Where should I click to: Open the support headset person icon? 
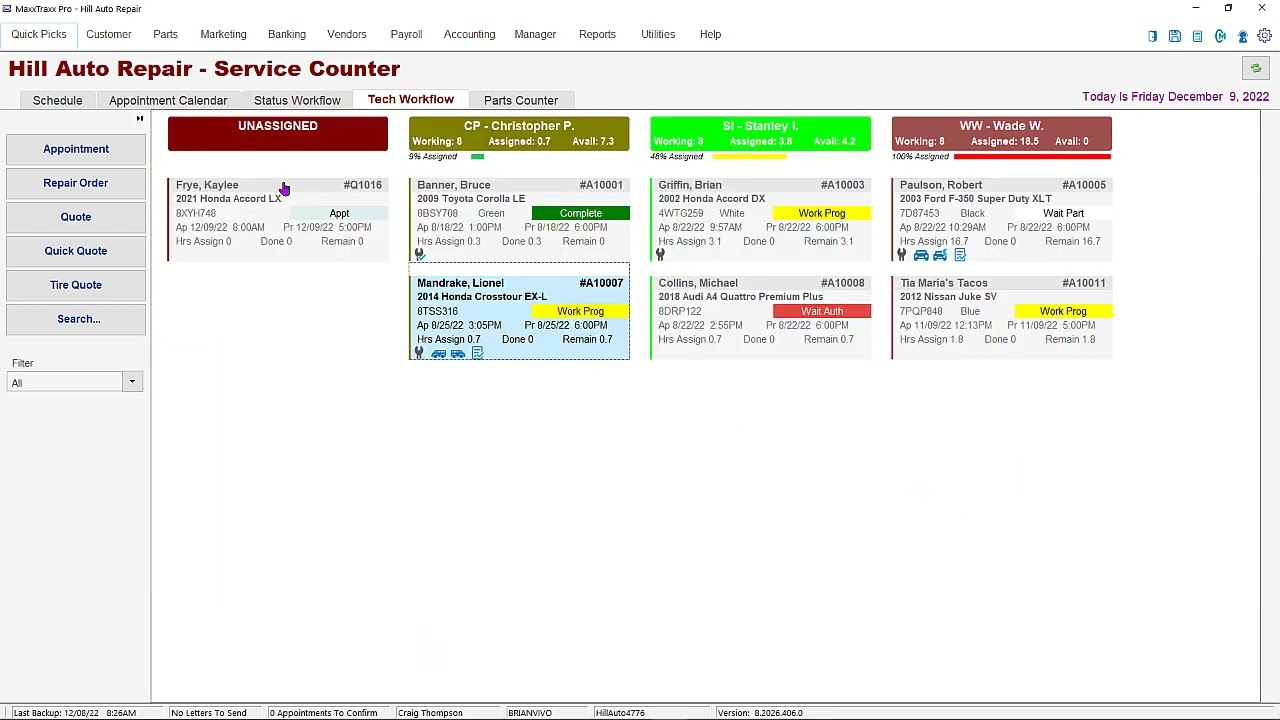coord(1243,36)
